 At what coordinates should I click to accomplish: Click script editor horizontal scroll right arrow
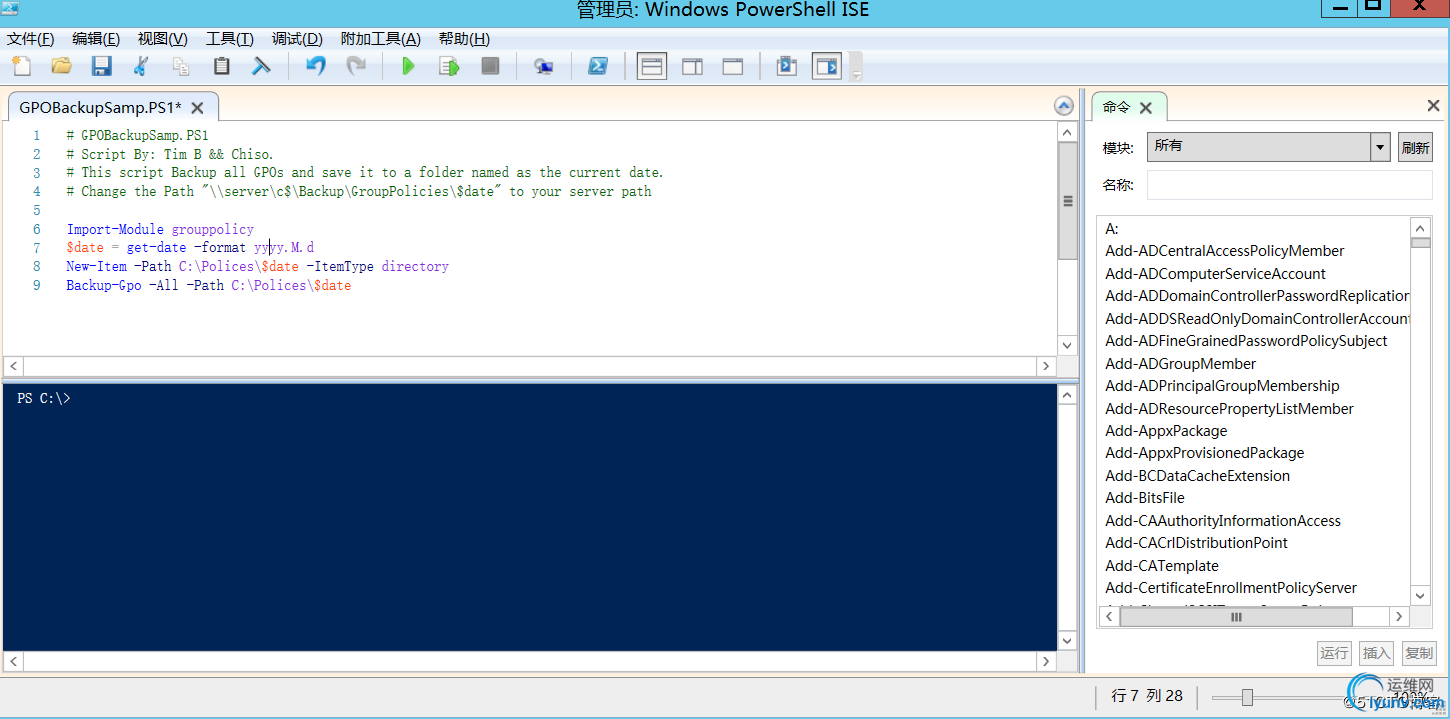(x=1046, y=367)
